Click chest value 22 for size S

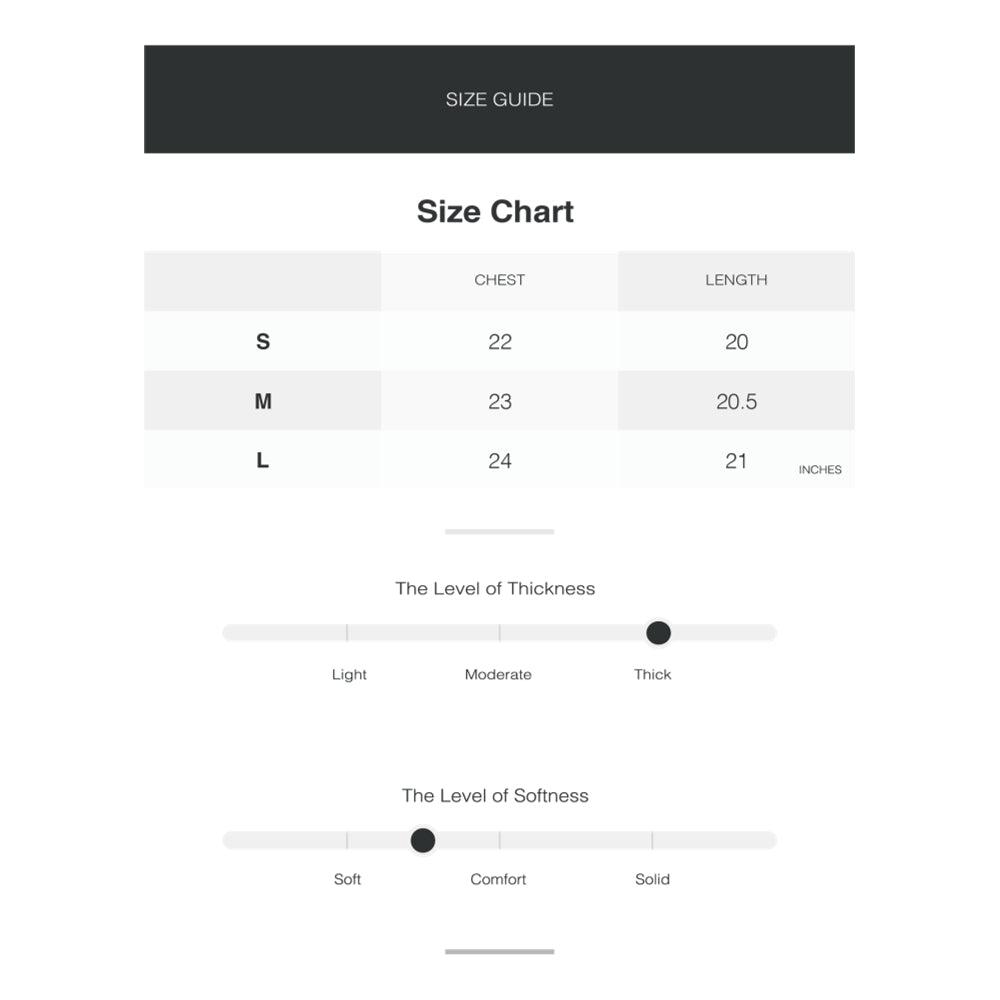(x=500, y=342)
